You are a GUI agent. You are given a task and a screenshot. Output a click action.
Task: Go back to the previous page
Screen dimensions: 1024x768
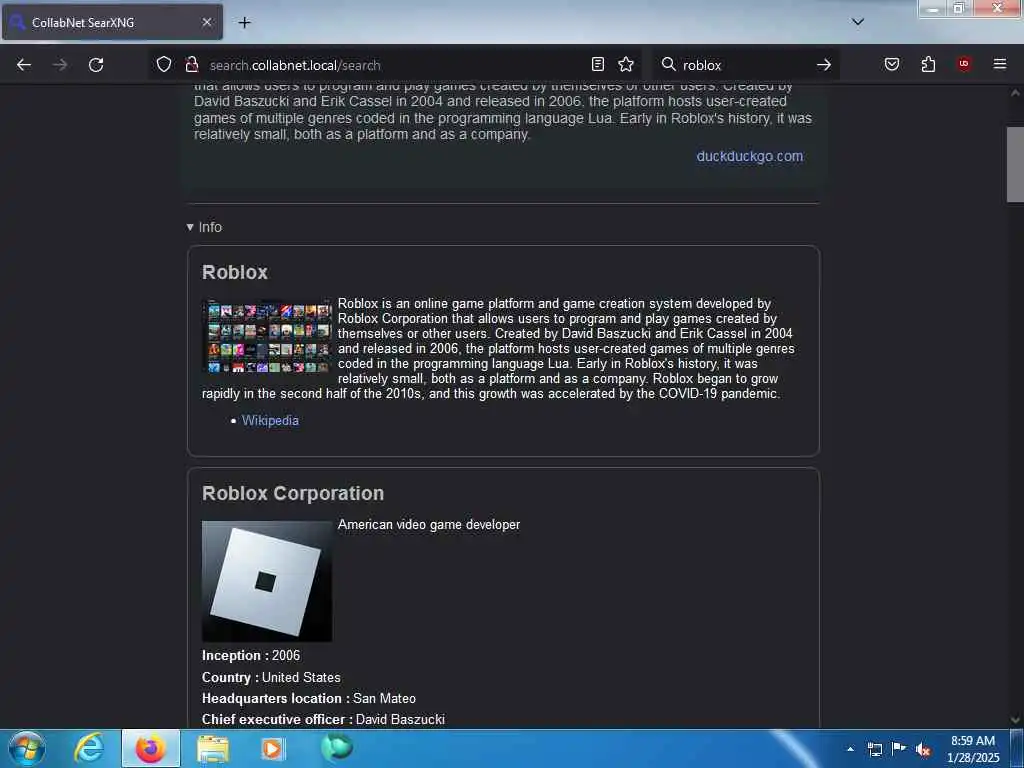[x=24, y=65]
